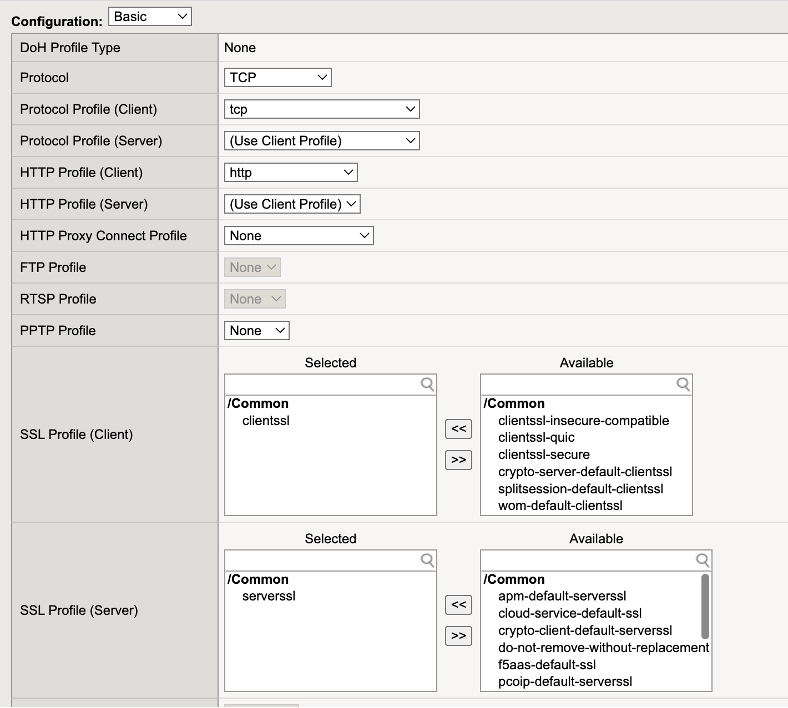Expand Protocol Profile (Client) dropdown
Viewport: 788px width, 708px height.
click(x=321, y=110)
